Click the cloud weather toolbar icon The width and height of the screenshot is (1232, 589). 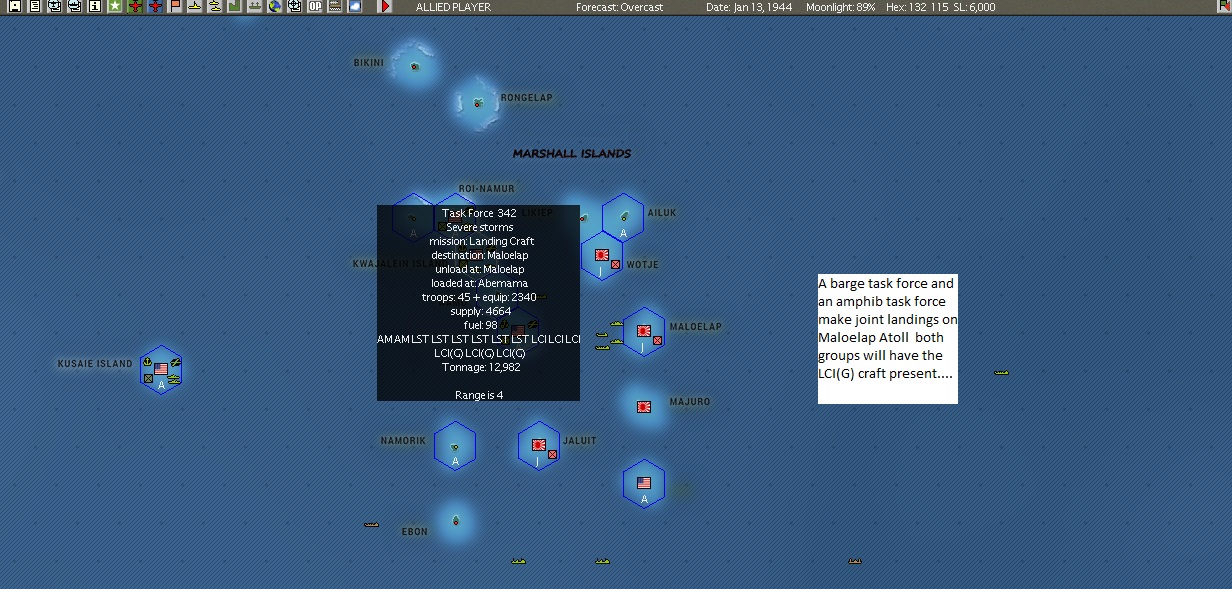(x=355, y=6)
